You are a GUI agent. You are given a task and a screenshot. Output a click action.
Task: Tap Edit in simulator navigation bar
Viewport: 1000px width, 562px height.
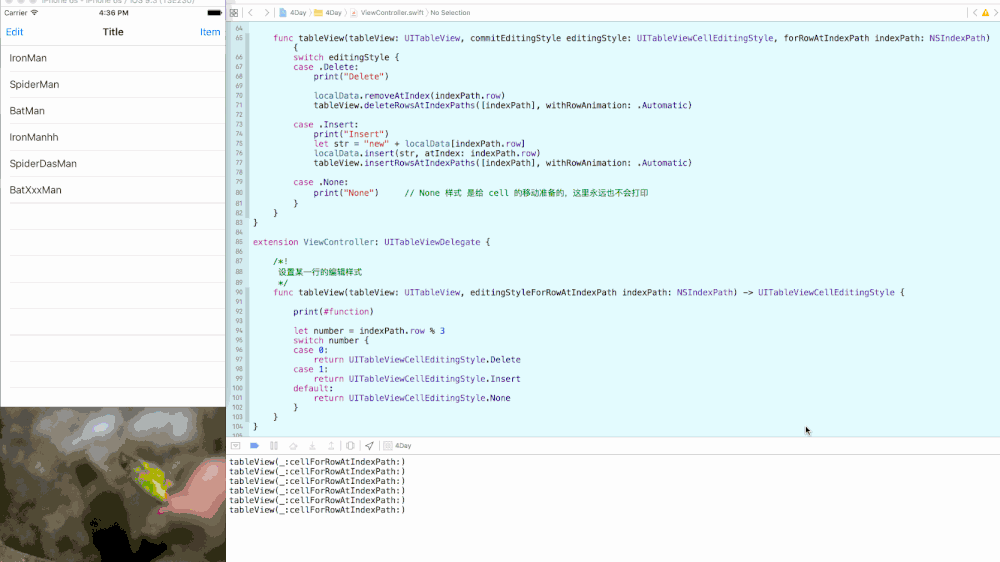coord(15,32)
